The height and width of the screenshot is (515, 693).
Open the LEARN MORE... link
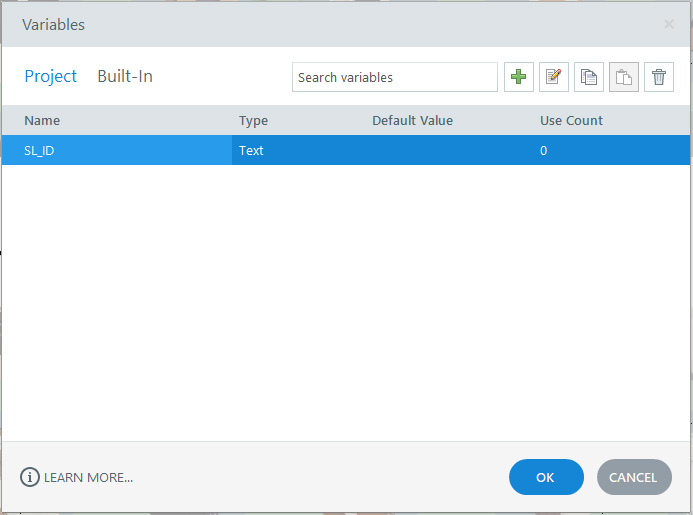pyautogui.click(x=88, y=477)
